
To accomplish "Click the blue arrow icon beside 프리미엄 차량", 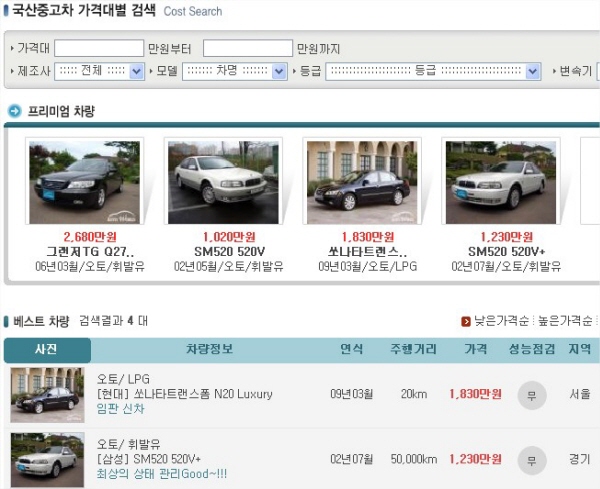I will (15, 111).
